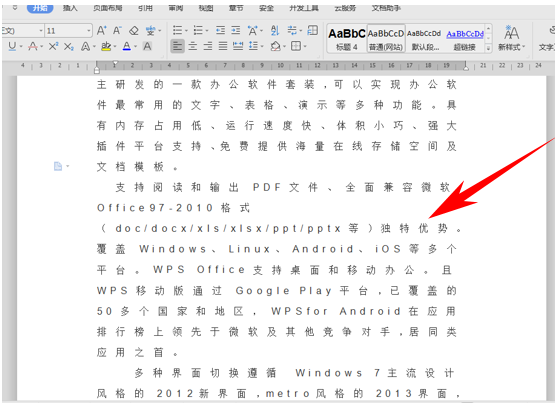This screenshot has height=403, width=555.
Task: Apply superscript formatting
Action: point(53,46)
